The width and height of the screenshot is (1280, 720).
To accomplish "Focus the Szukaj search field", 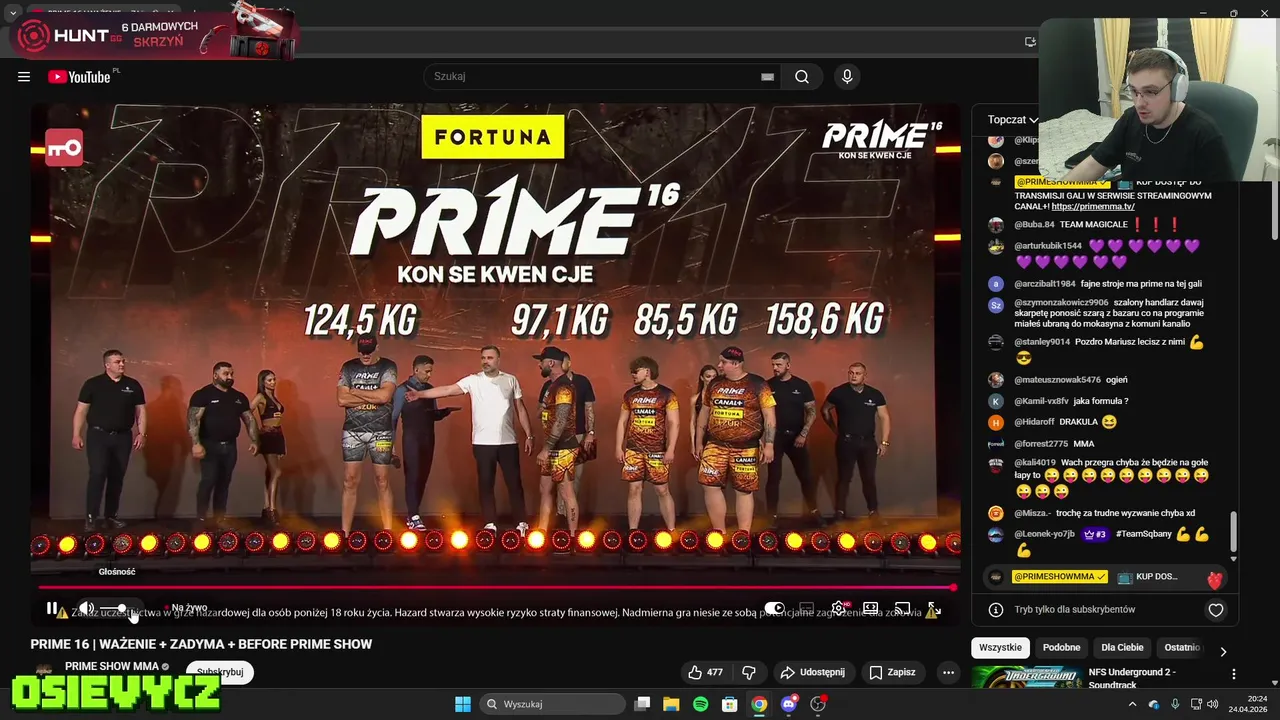I will [595, 77].
